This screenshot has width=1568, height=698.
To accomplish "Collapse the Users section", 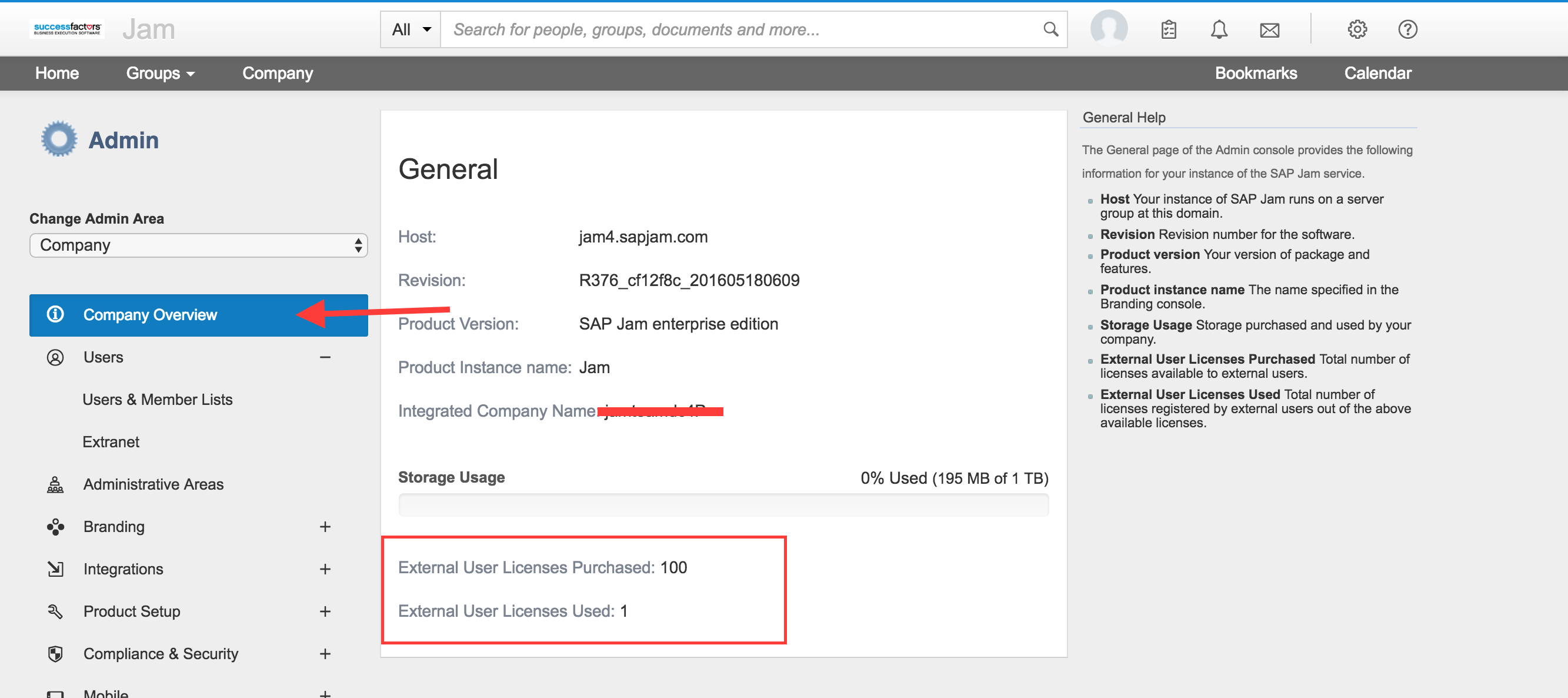I will click(325, 357).
